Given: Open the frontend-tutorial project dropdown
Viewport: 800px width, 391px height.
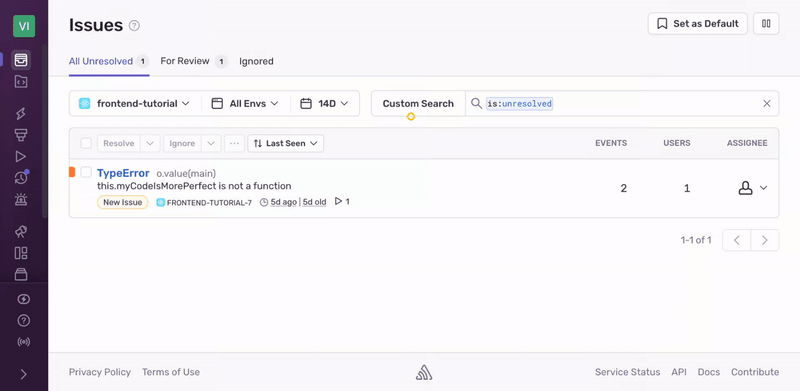Looking at the screenshot, I should (x=135, y=104).
